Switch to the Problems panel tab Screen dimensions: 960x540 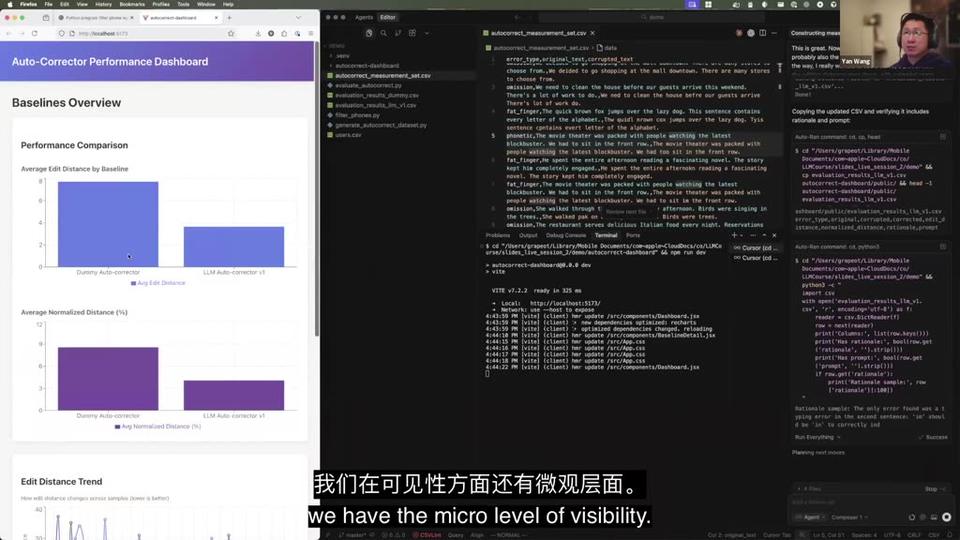click(498, 235)
